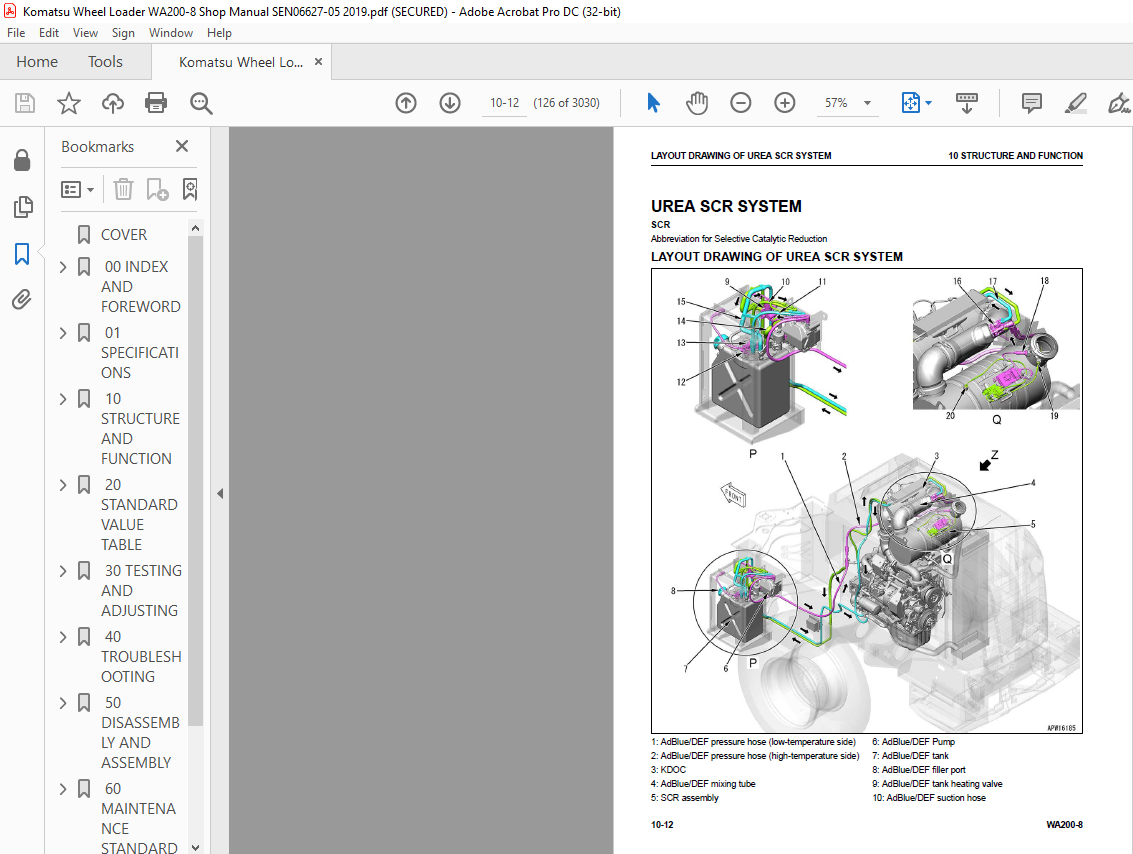The width and height of the screenshot is (1133, 854).
Task: Select the arrow selection tool
Action: 653,103
